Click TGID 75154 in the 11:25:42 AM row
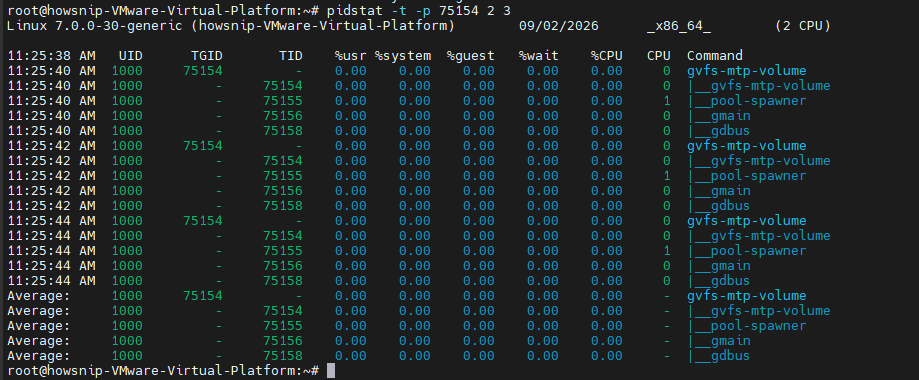 coord(203,146)
